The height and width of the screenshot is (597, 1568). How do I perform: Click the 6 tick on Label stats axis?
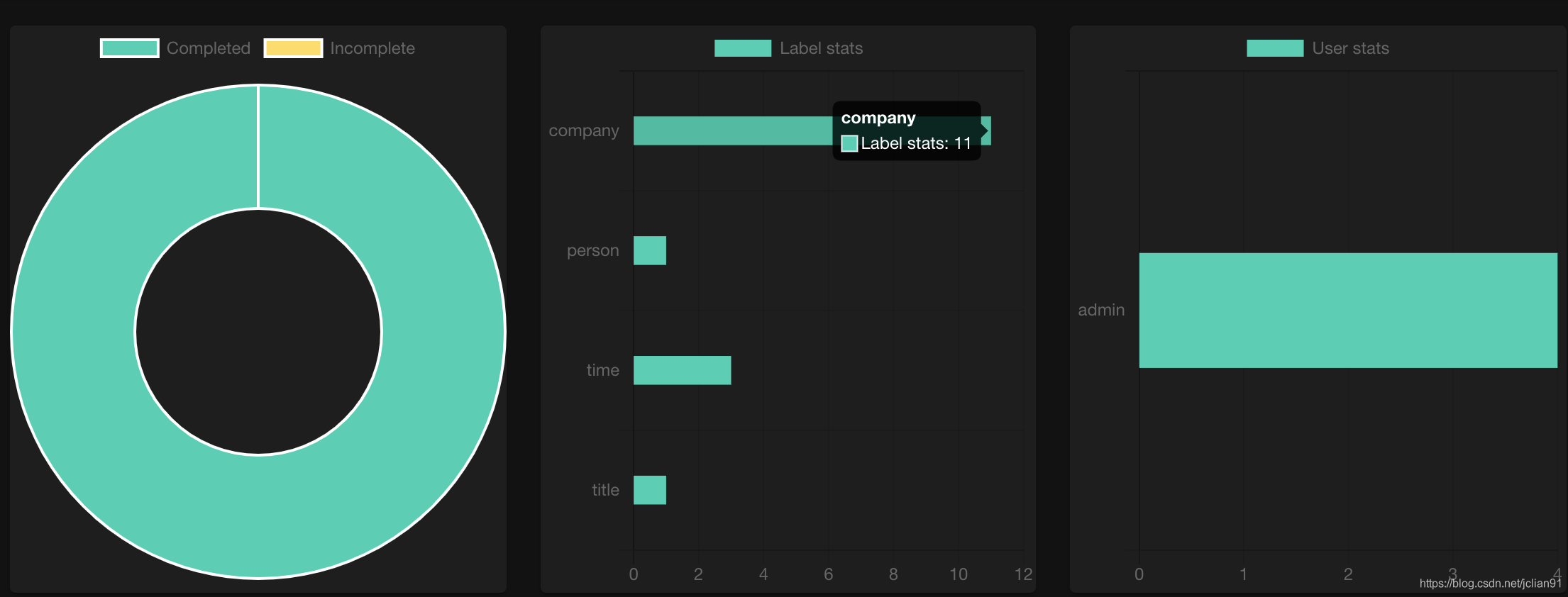click(x=828, y=574)
